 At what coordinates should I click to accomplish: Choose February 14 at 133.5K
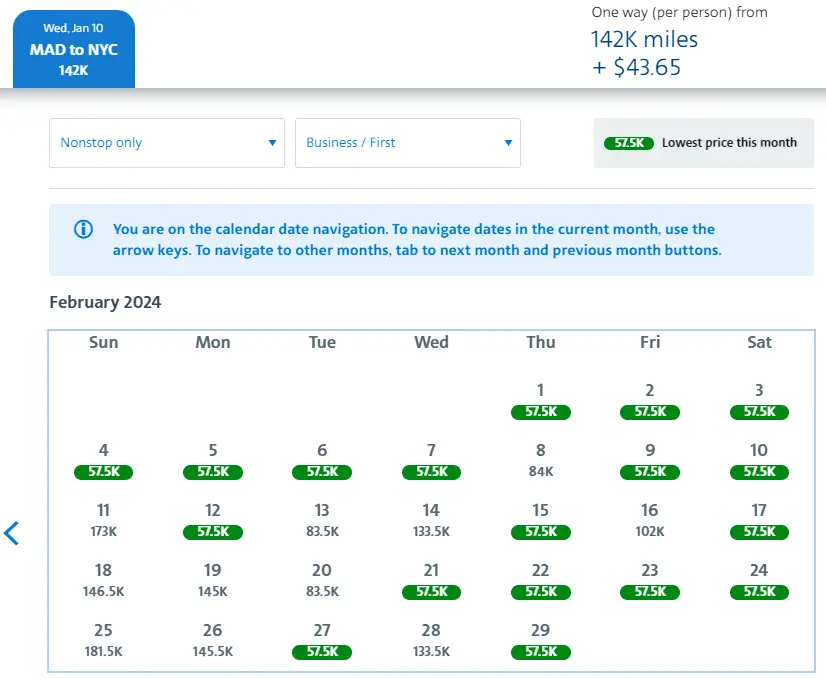click(x=431, y=520)
